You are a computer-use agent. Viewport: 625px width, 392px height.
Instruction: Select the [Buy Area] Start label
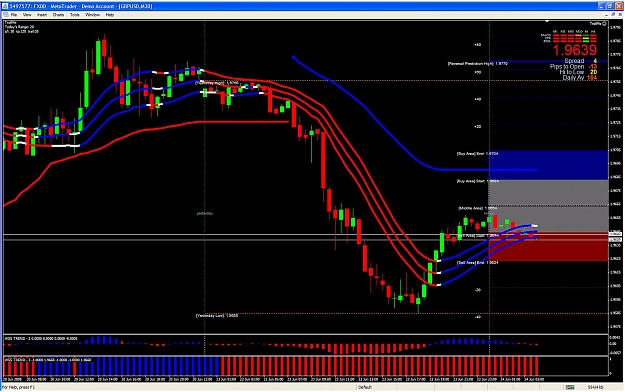tap(478, 181)
